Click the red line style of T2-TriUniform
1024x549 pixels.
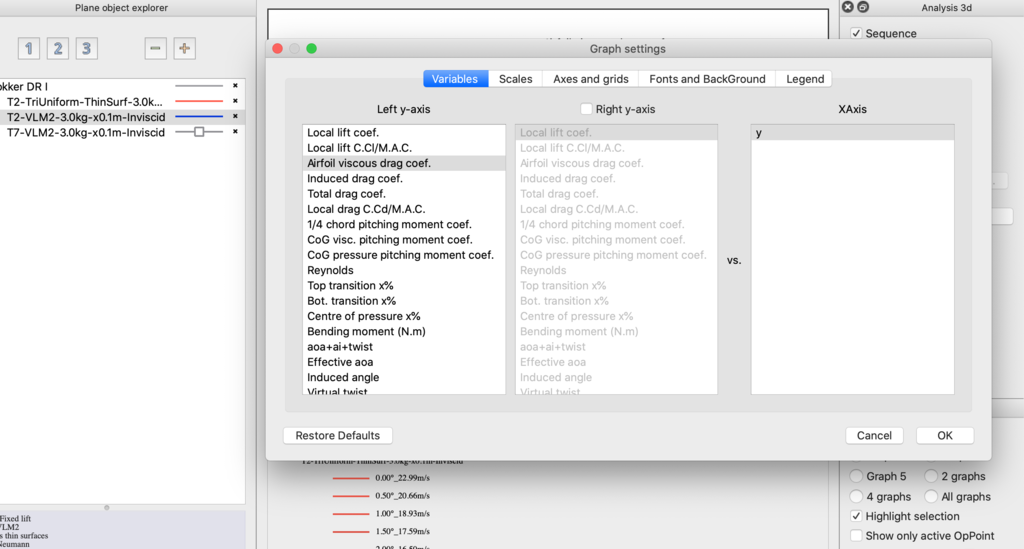(198, 101)
